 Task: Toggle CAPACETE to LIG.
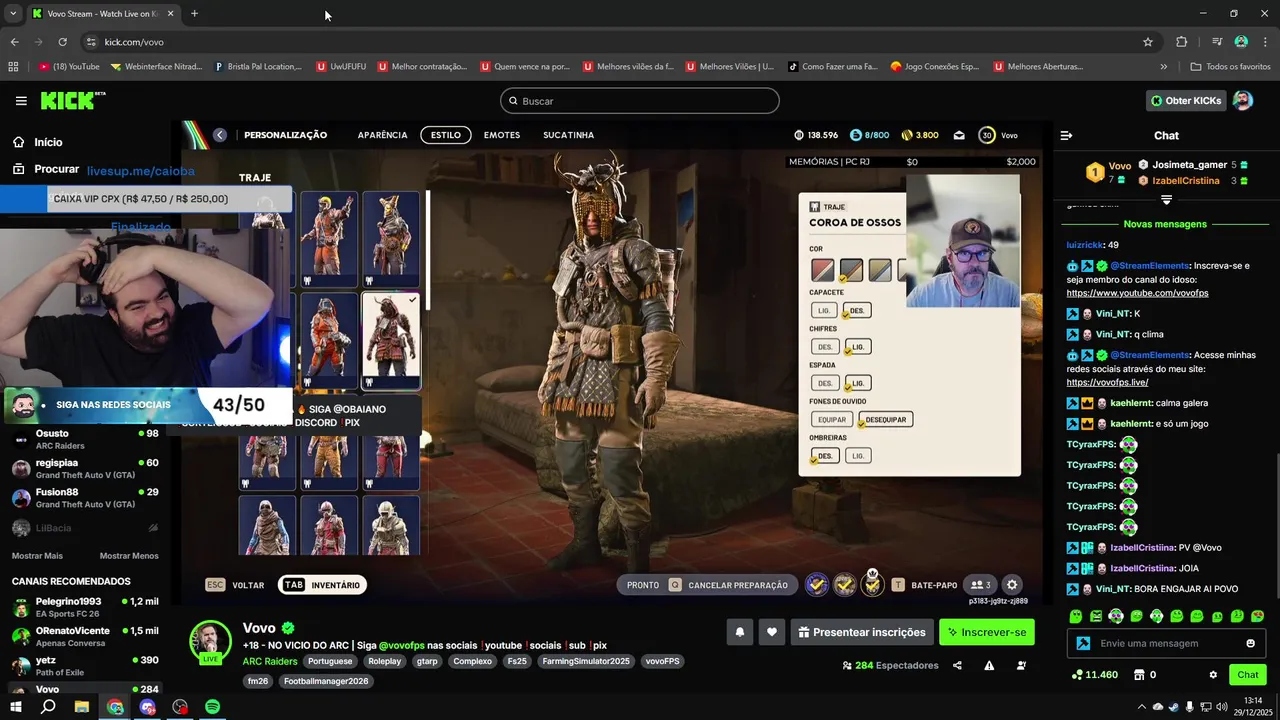824,311
